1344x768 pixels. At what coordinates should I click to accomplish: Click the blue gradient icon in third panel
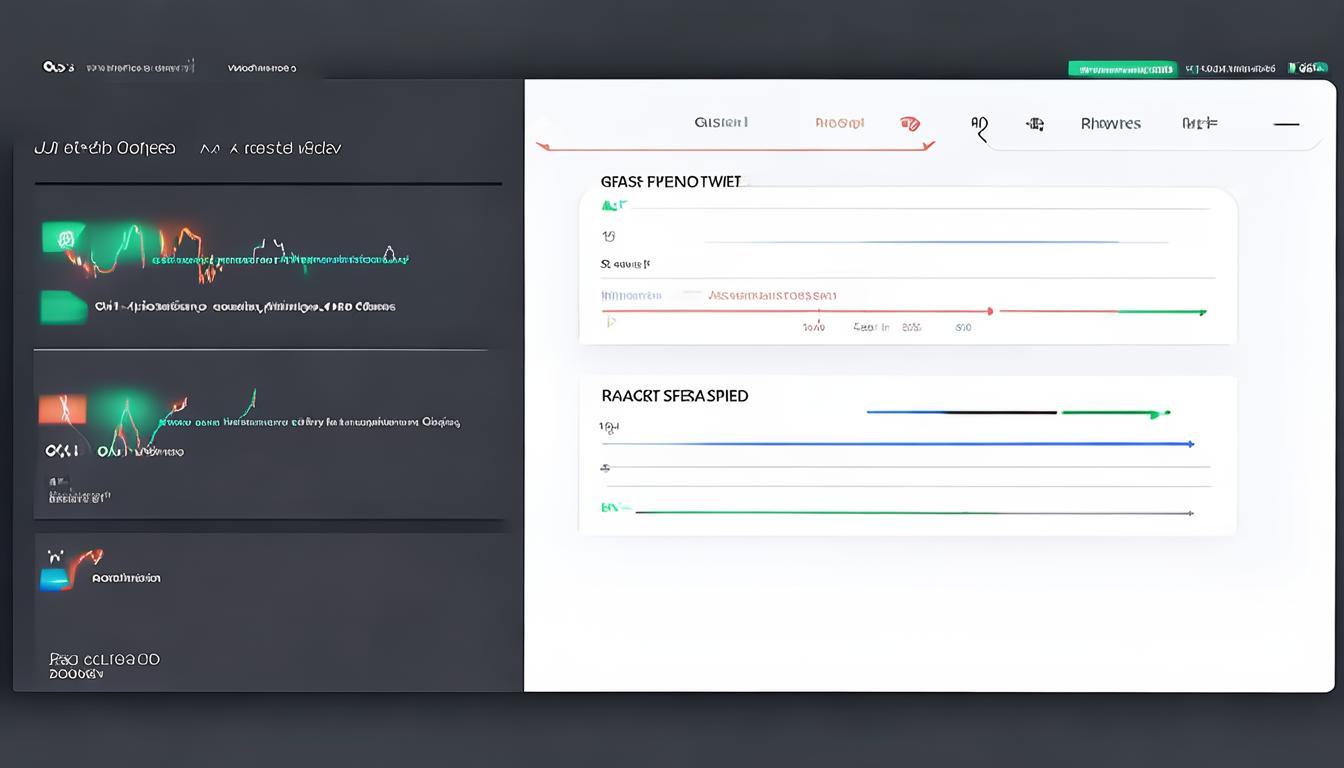(x=56, y=578)
